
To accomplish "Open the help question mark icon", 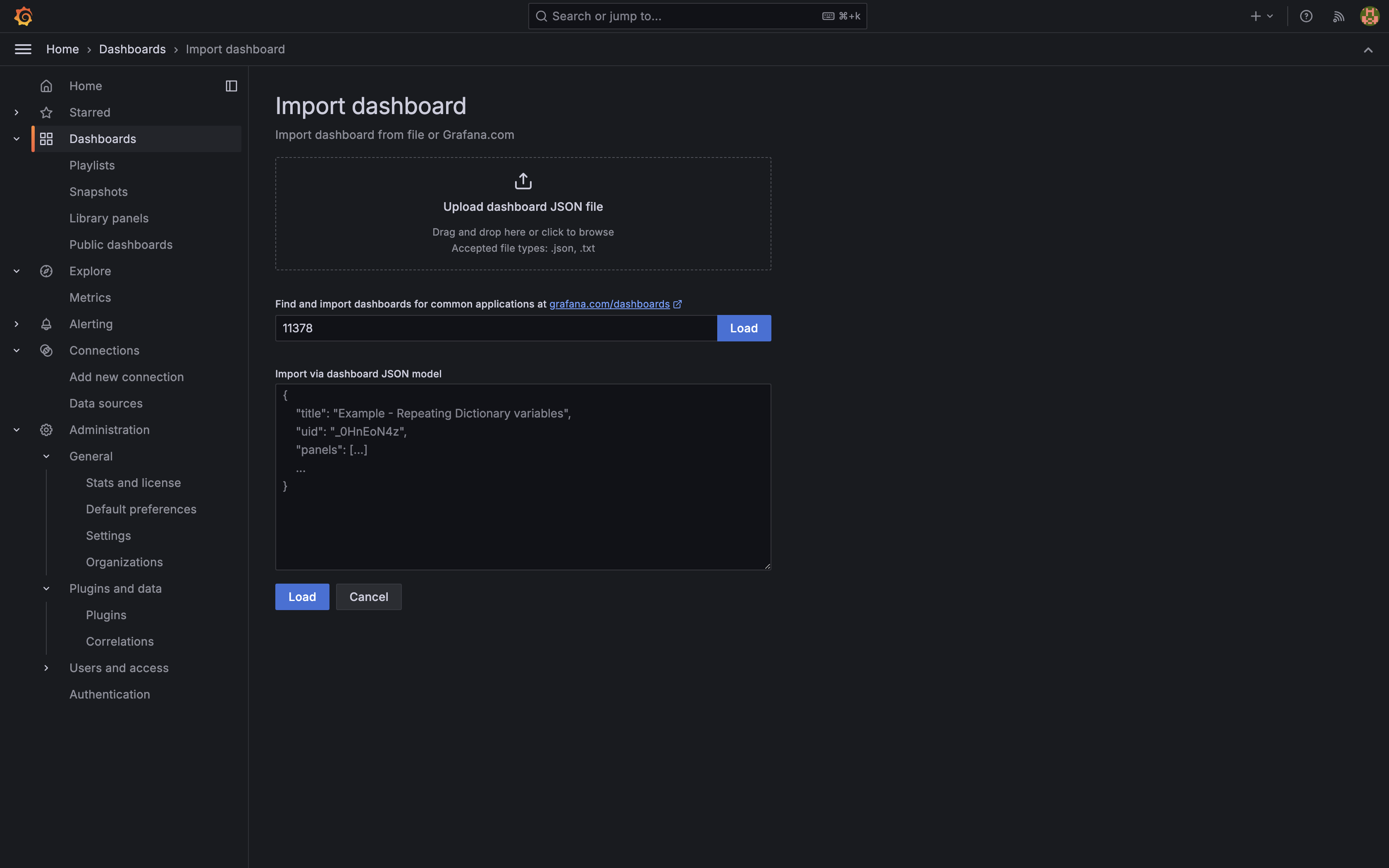I will point(1306,16).
